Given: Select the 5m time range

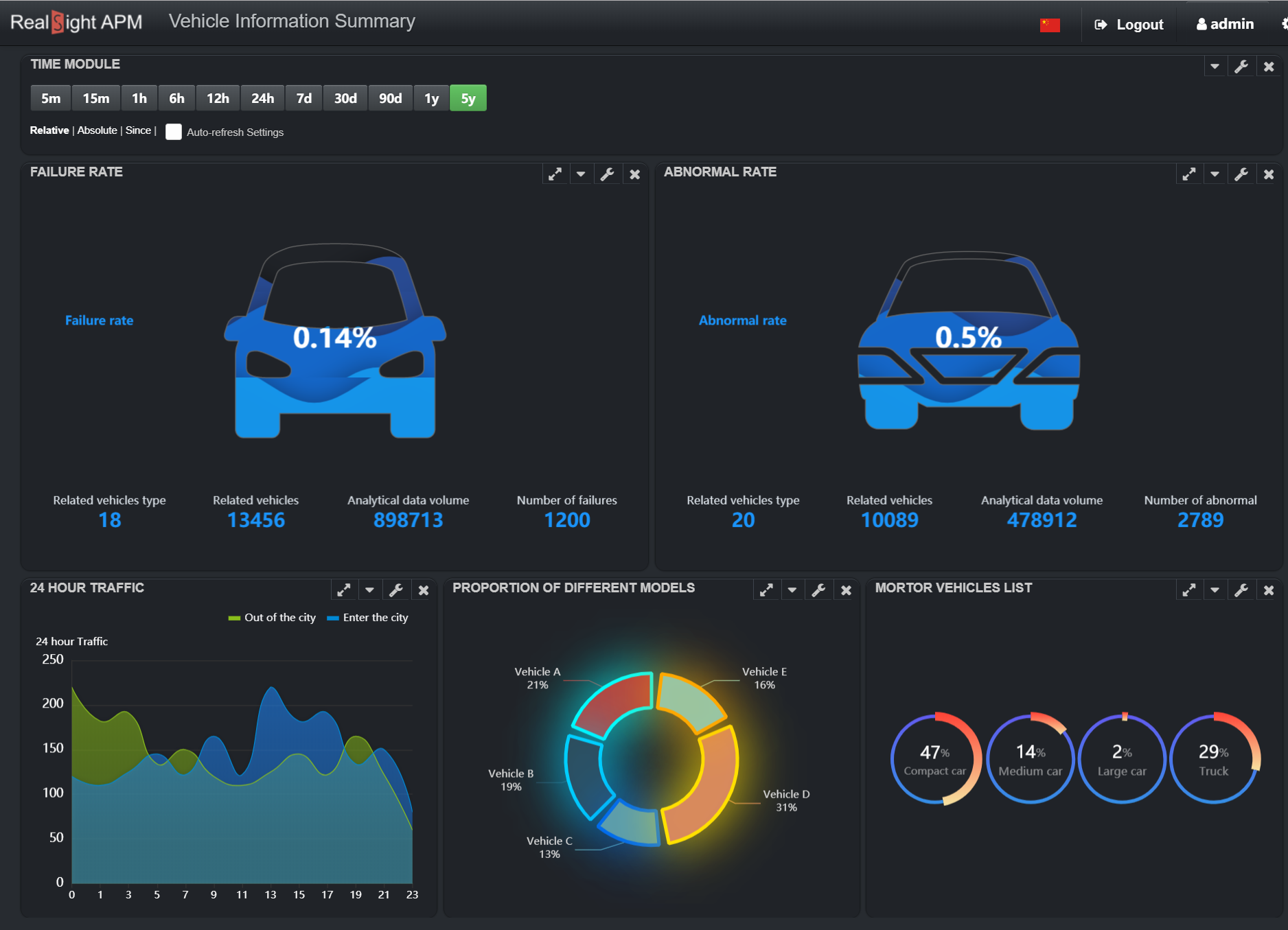Looking at the screenshot, I should (51, 98).
